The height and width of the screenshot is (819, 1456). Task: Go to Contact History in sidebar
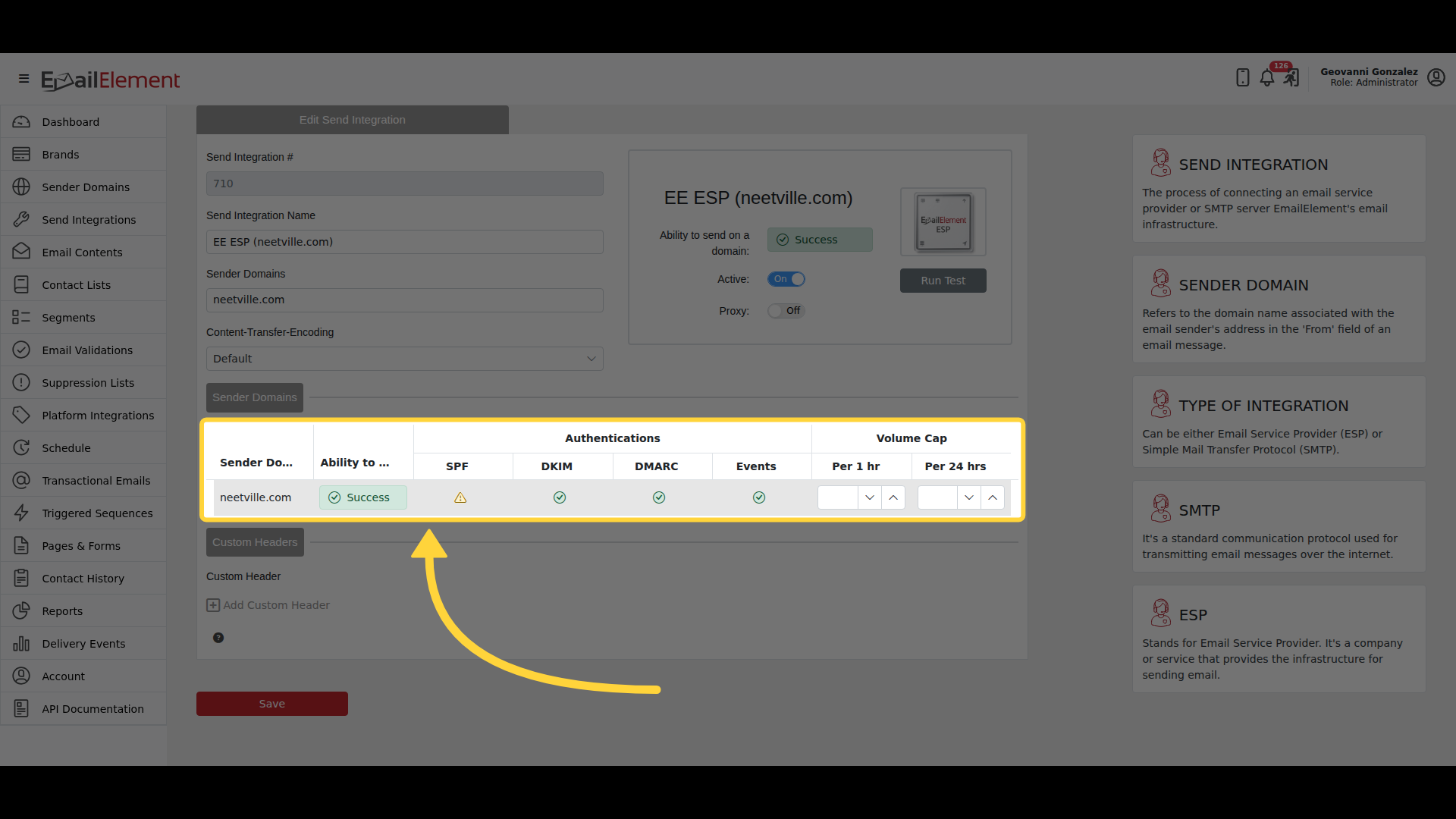pos(83,579)
